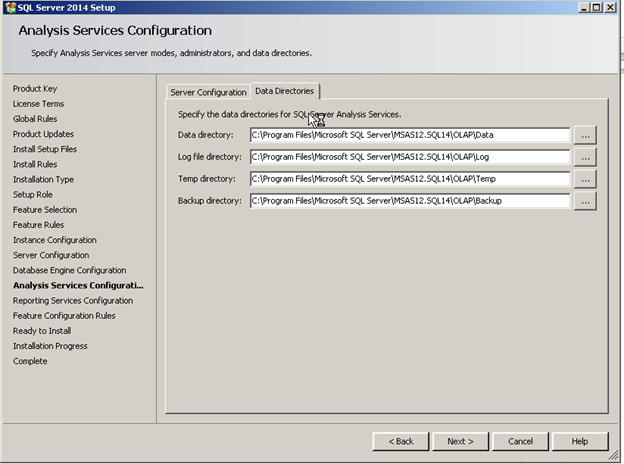
Task: Close the SQL Server 2014 Setup window
Action: point(610,8)
